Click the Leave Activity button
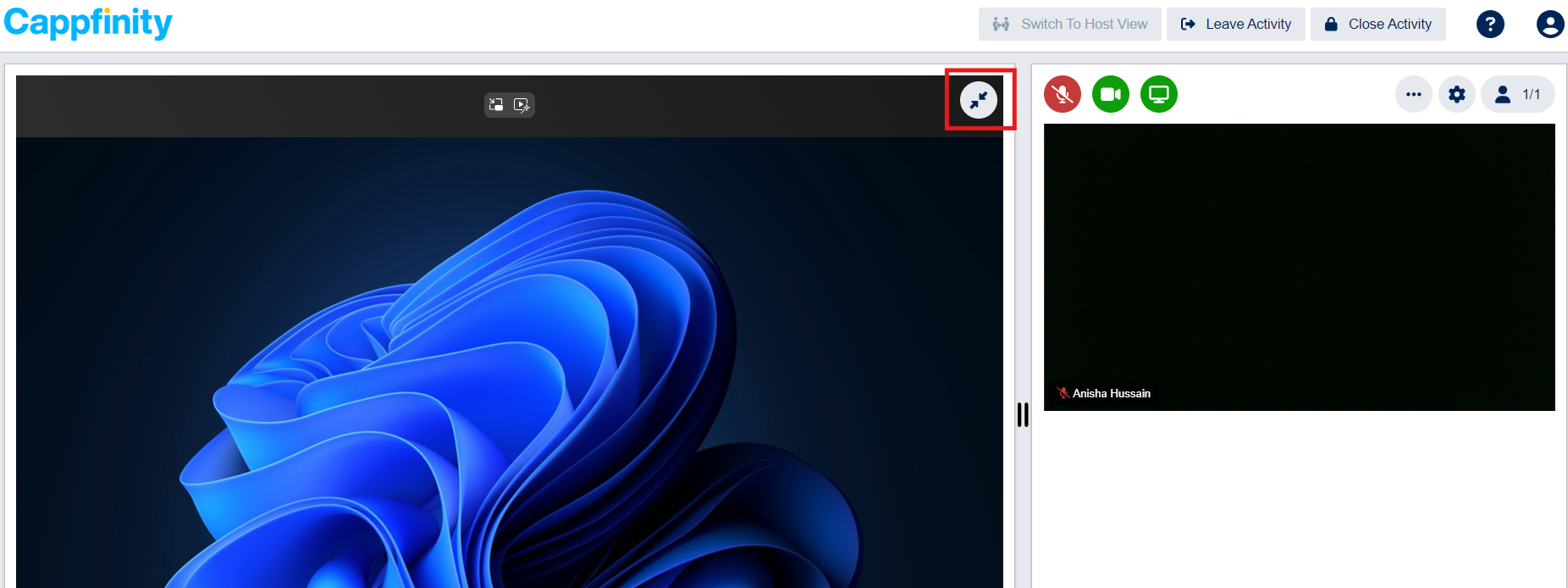 point(1236,24)
